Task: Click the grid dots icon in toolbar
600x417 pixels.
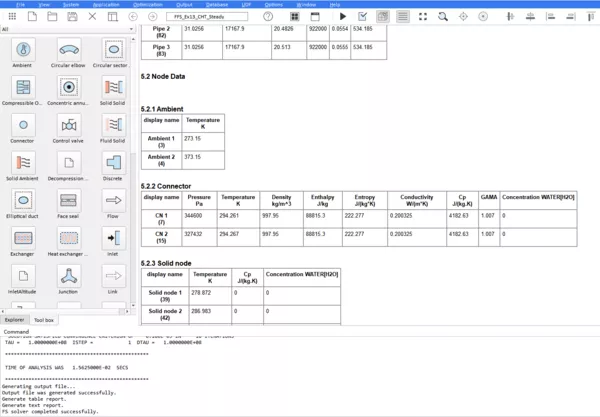Action: coord(12,16)
